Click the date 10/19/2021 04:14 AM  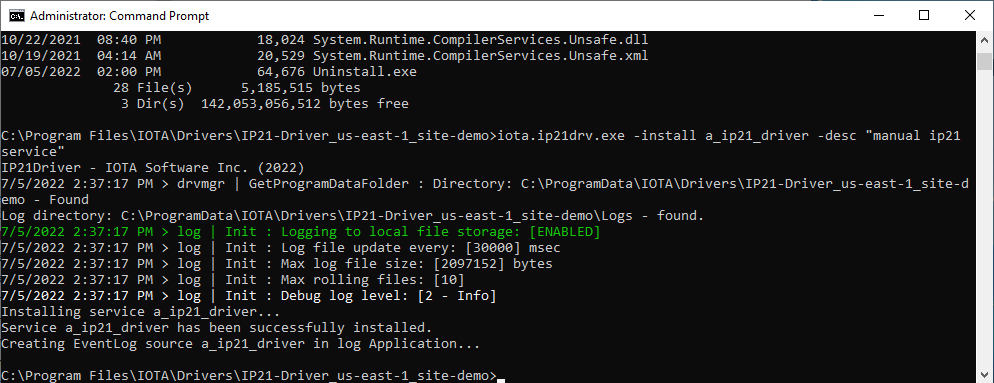81,56
